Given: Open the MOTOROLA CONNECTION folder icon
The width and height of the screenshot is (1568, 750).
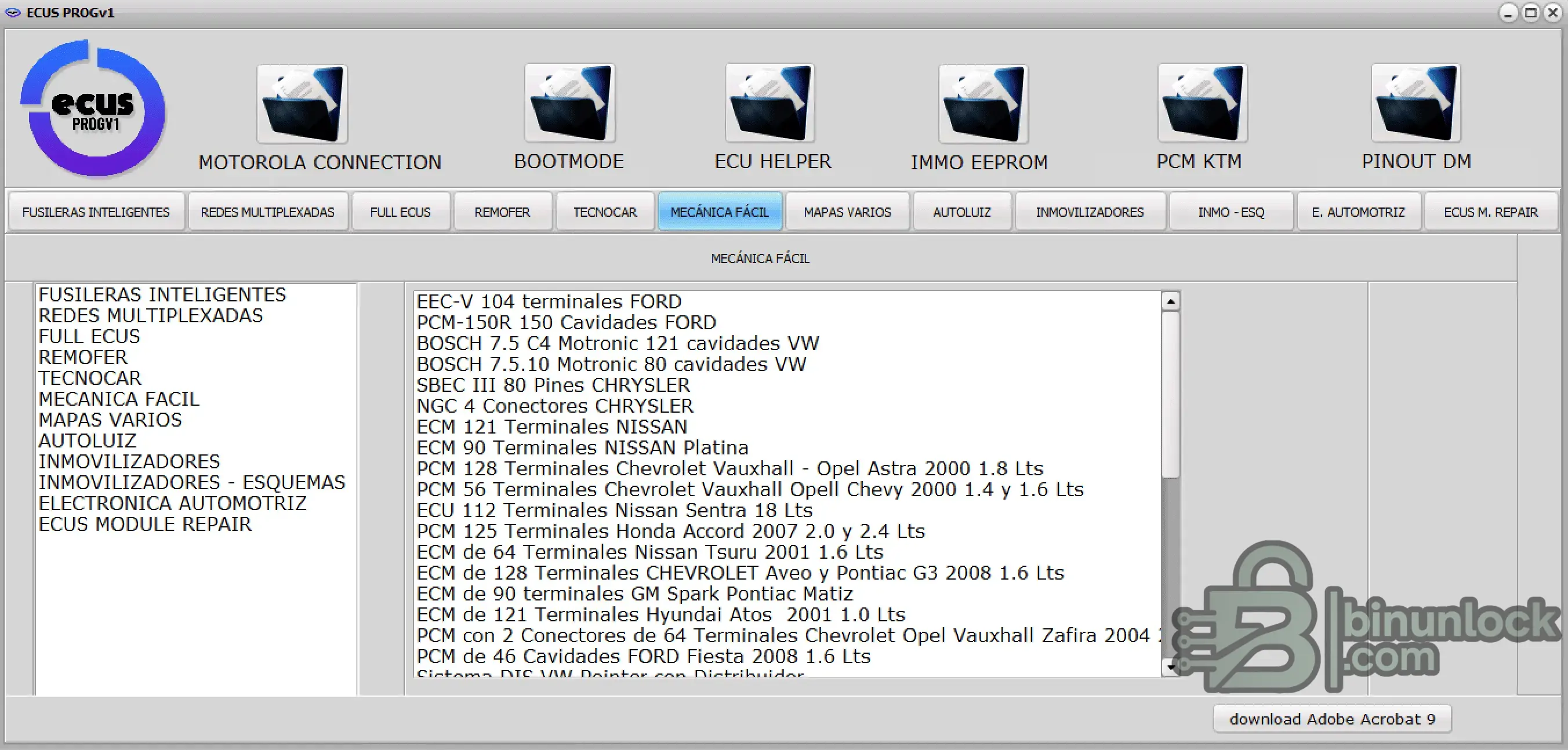Looking at the screenshot, I should 302,103.
